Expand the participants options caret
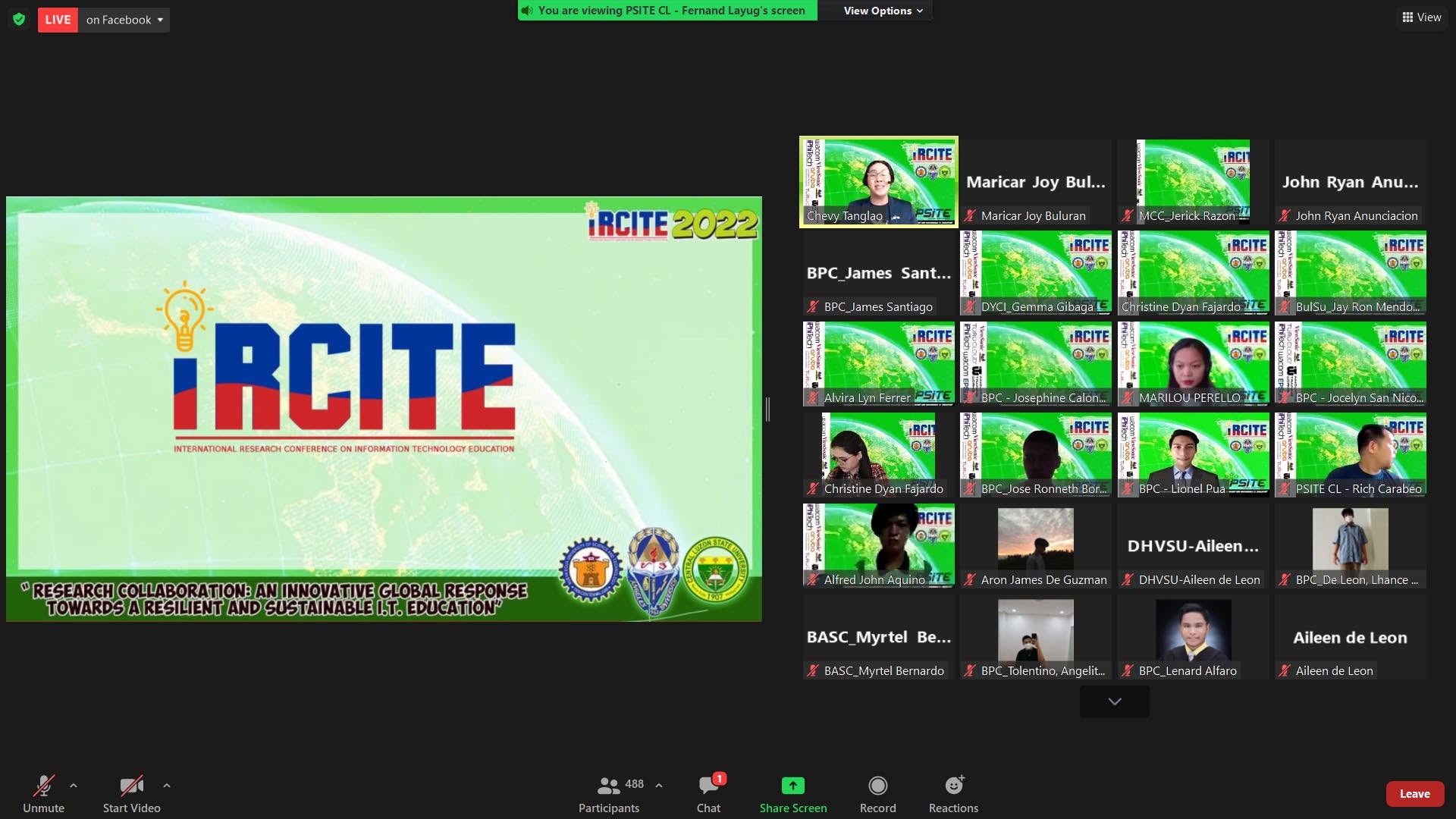The image size is (1456, 819). (659, 786)
